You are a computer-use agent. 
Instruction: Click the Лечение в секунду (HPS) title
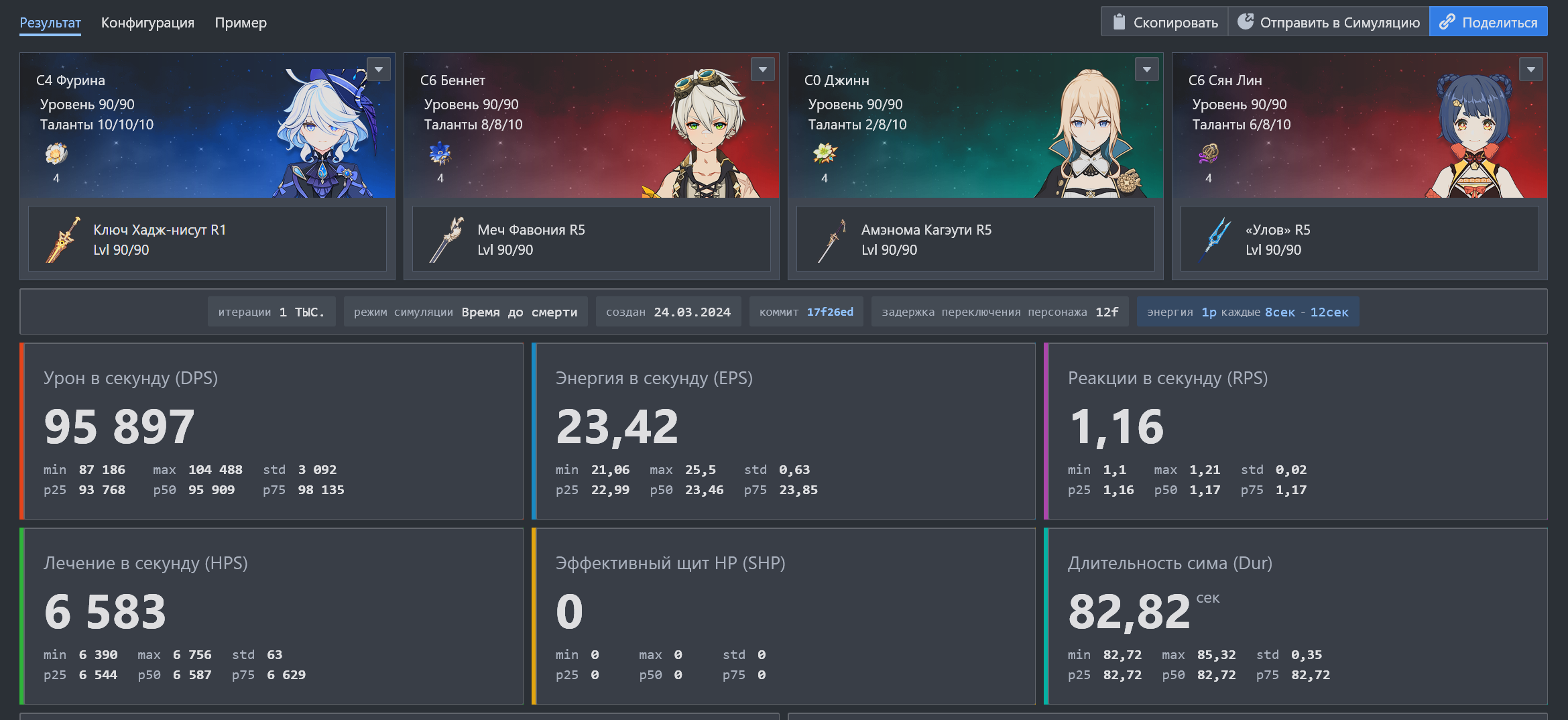click(145, 563)
